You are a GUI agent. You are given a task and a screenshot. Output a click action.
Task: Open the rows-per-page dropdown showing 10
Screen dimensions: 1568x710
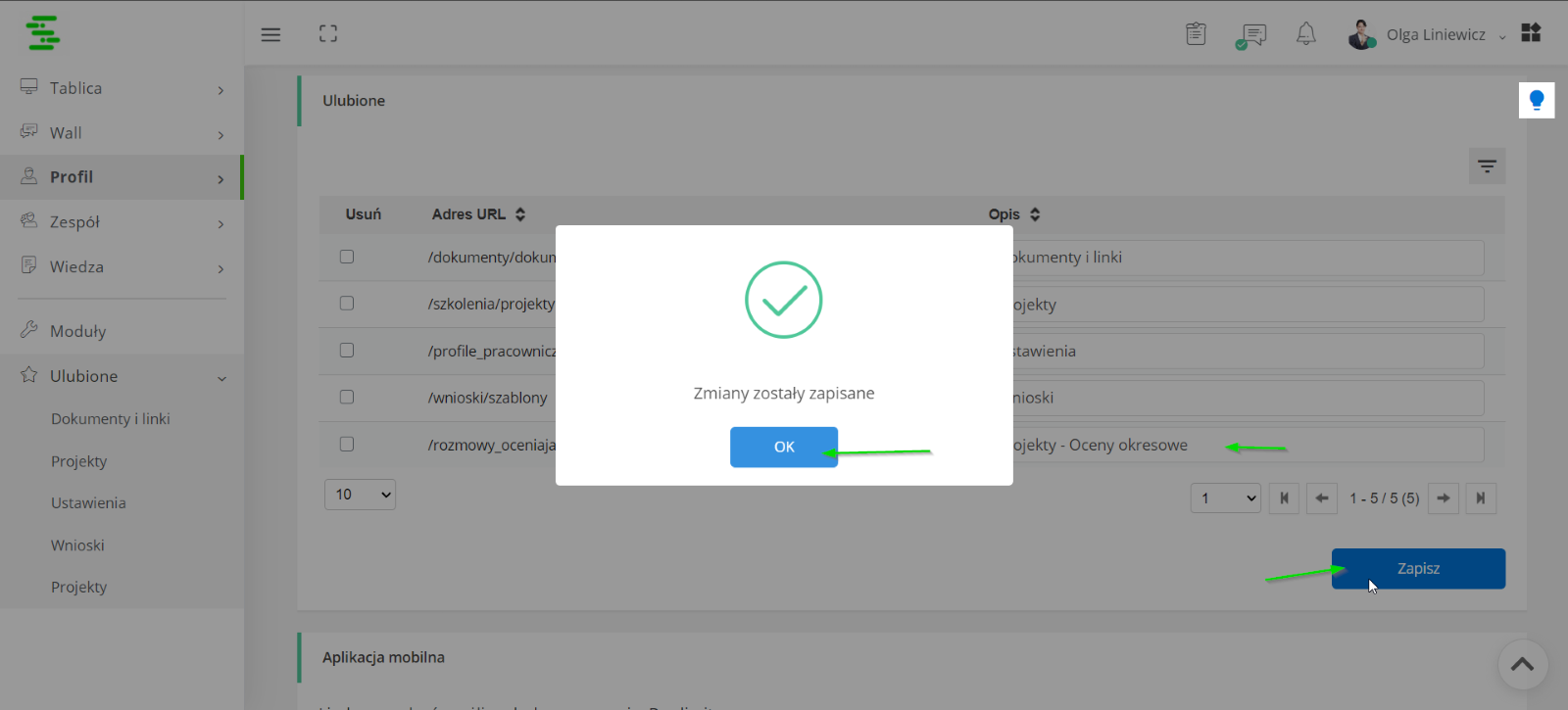point(360,495)
